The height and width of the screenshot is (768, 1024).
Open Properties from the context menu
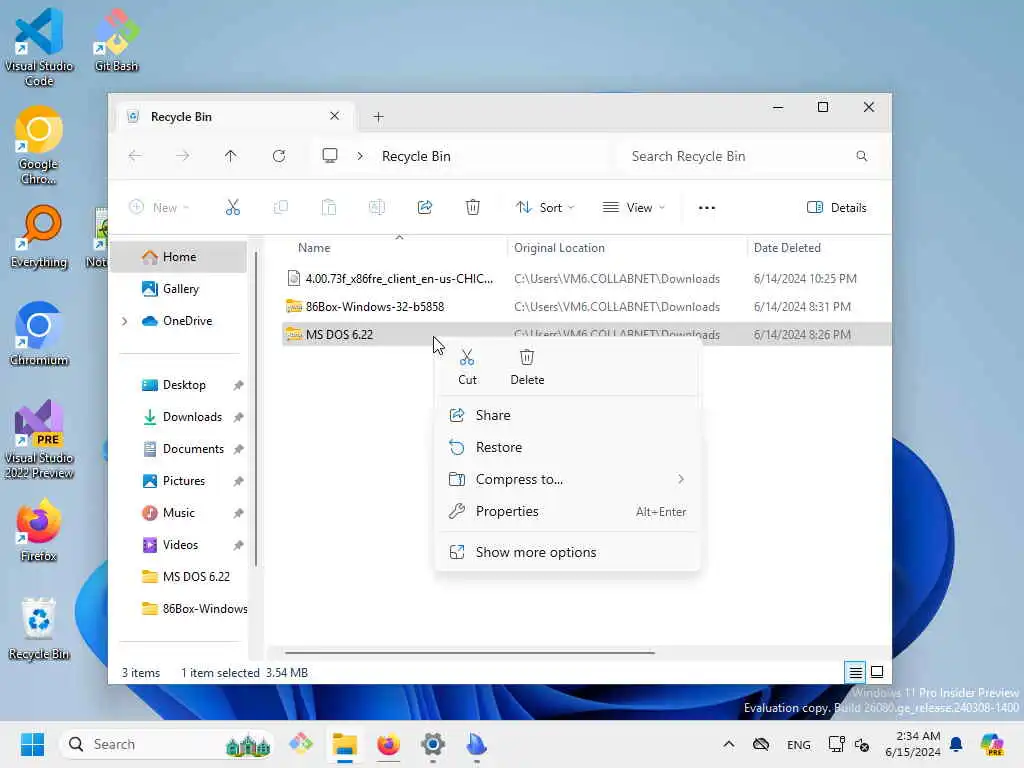[x=567, y=511]
